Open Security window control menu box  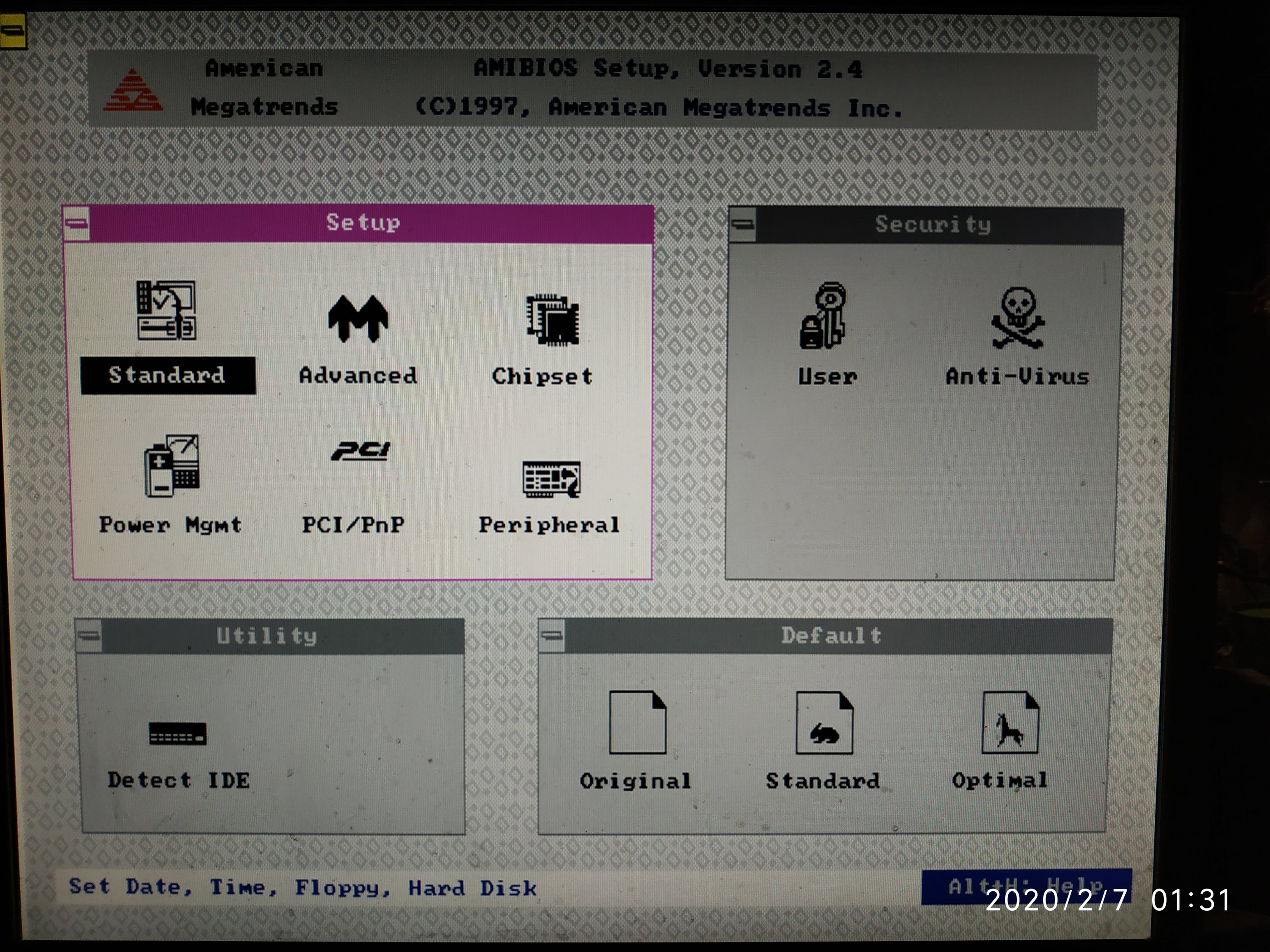743,224
